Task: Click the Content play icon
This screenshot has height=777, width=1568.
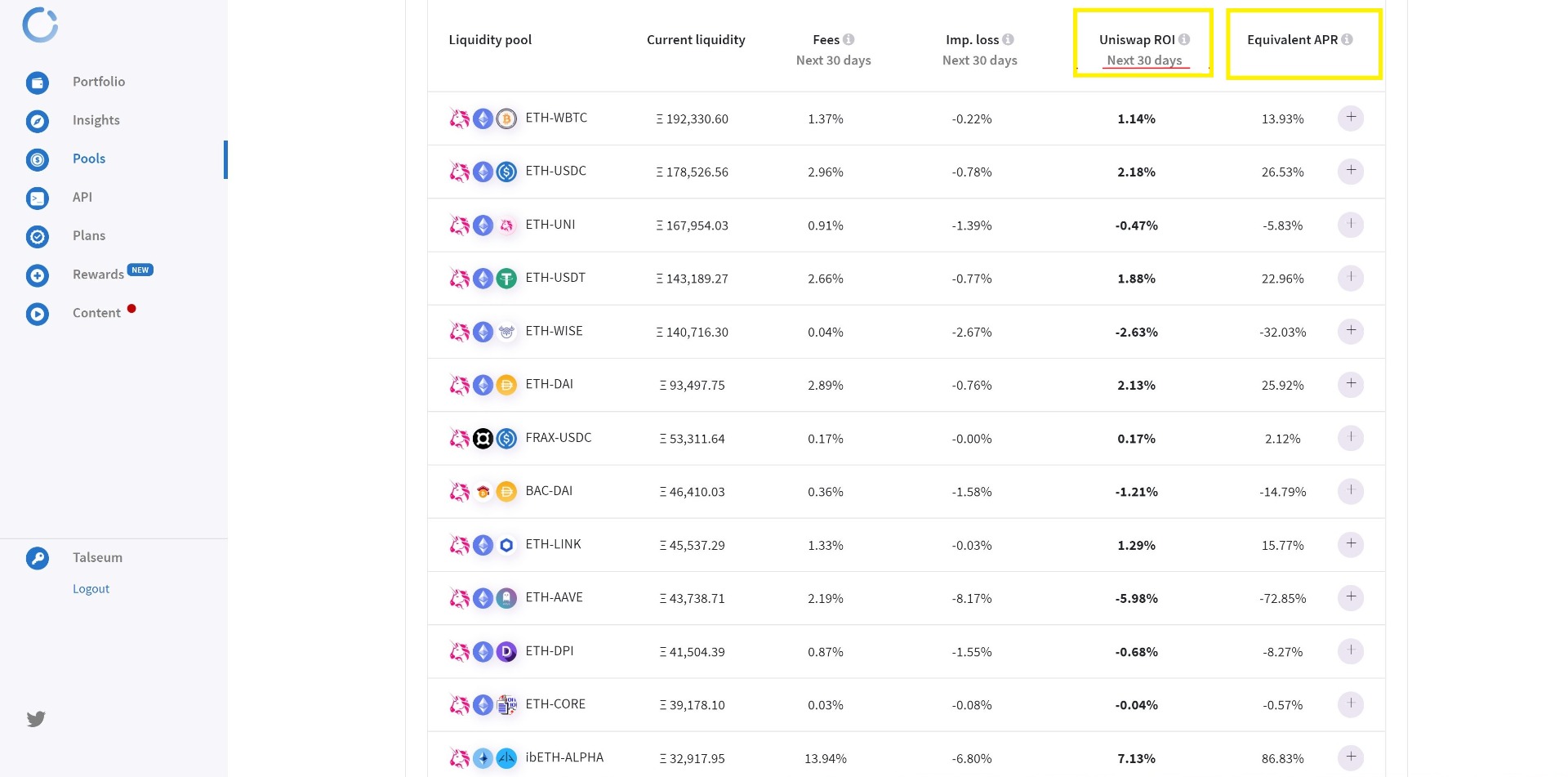Action: pos(38,314)
